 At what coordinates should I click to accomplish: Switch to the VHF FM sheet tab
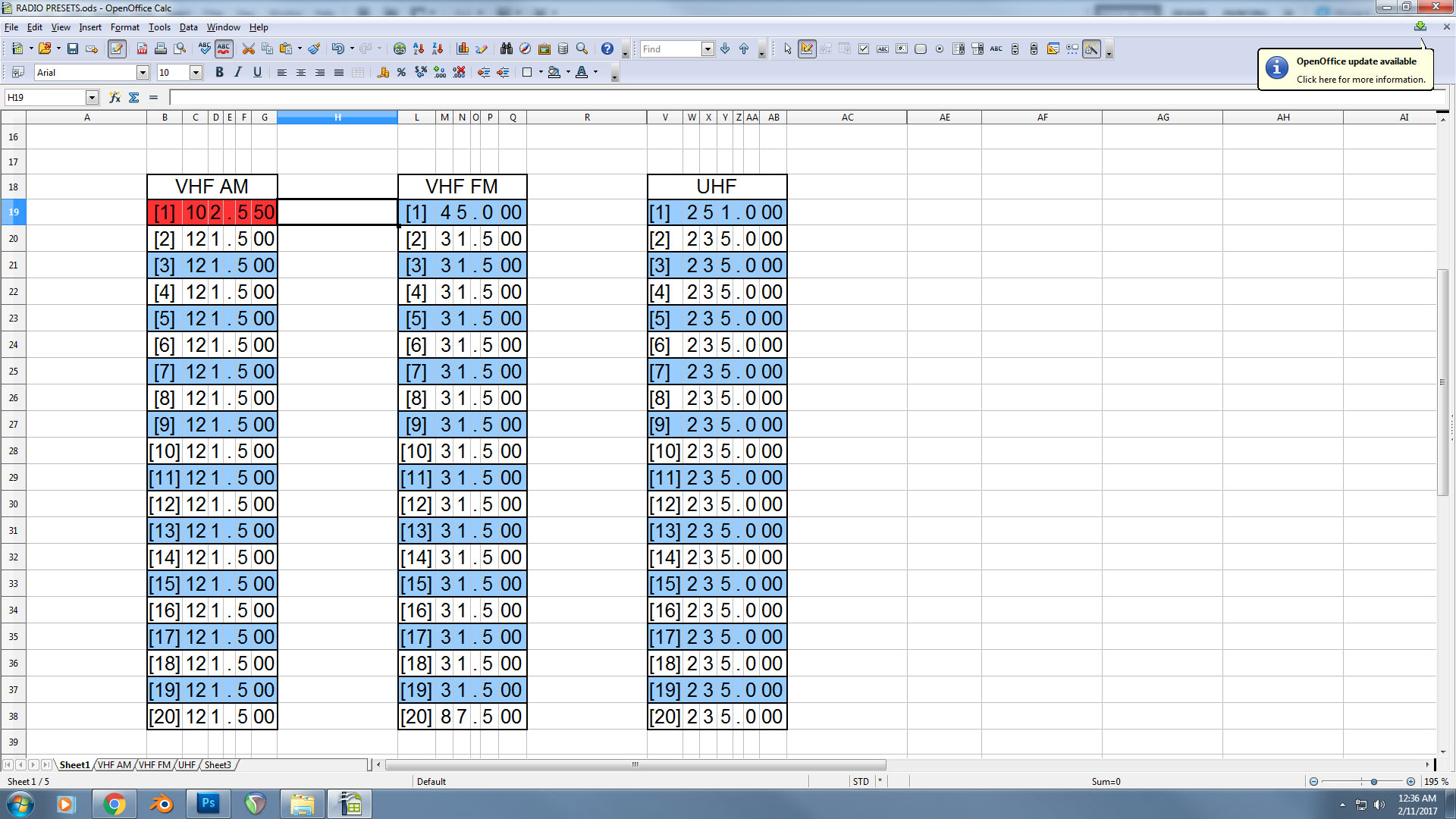point(155,764)
